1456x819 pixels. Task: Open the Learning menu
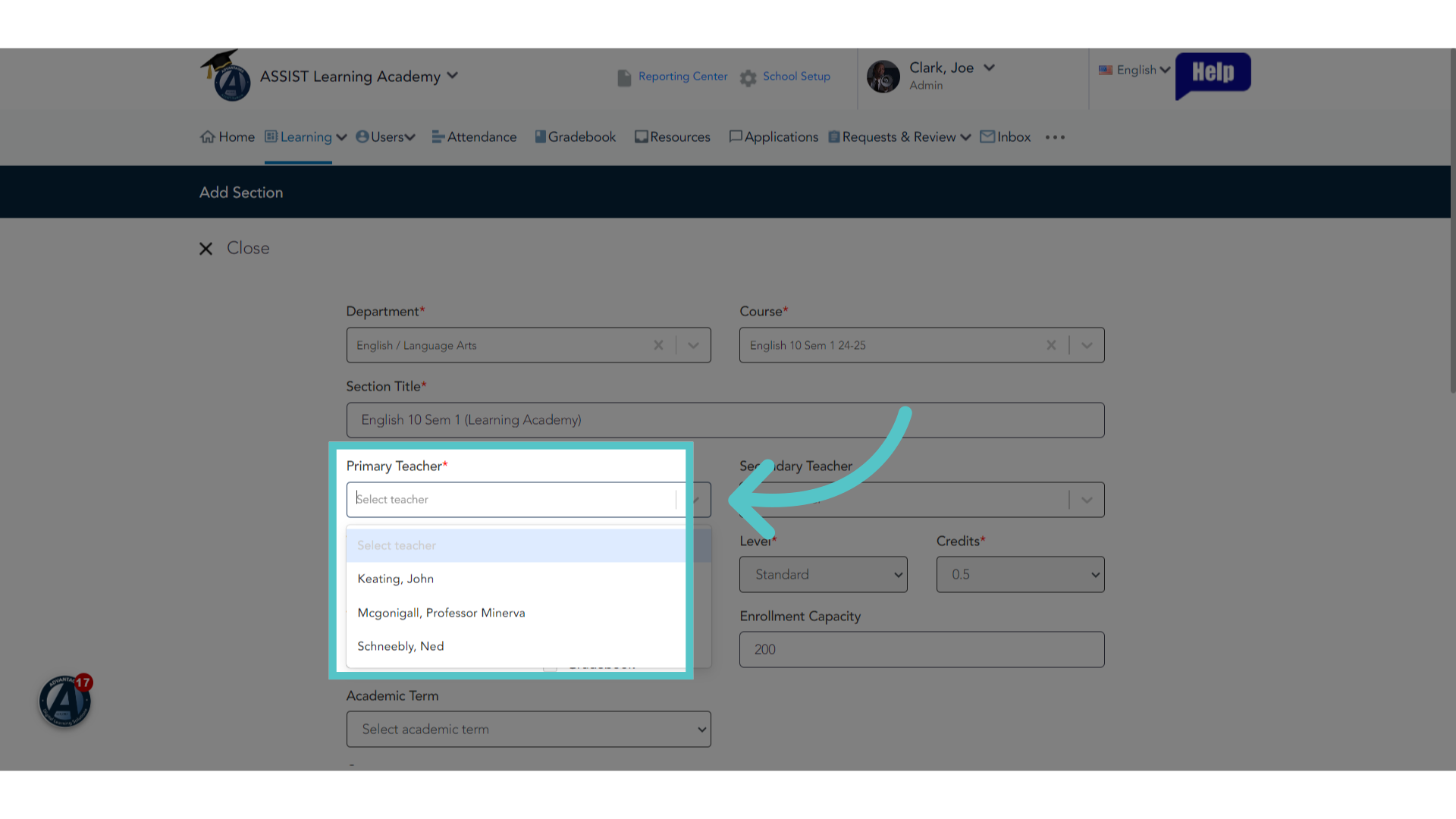[x=306, y=137]
